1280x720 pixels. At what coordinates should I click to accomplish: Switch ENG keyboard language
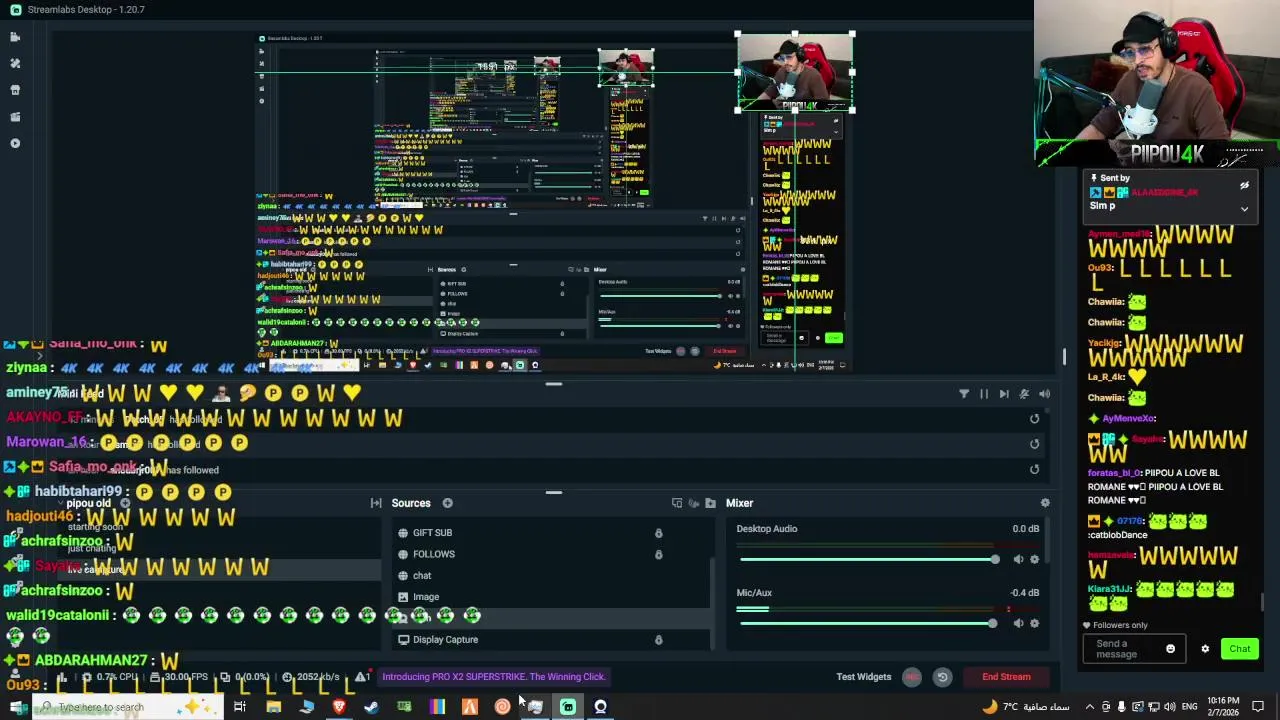pyautogui.click(x=1189, y=707)
